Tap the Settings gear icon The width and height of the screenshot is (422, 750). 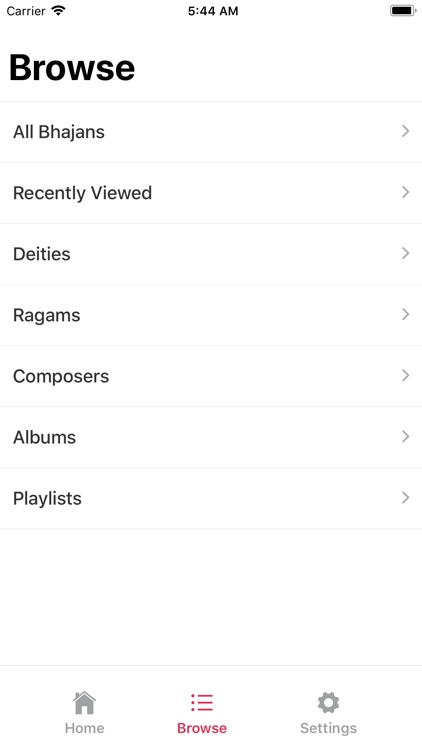click(328, 702)
